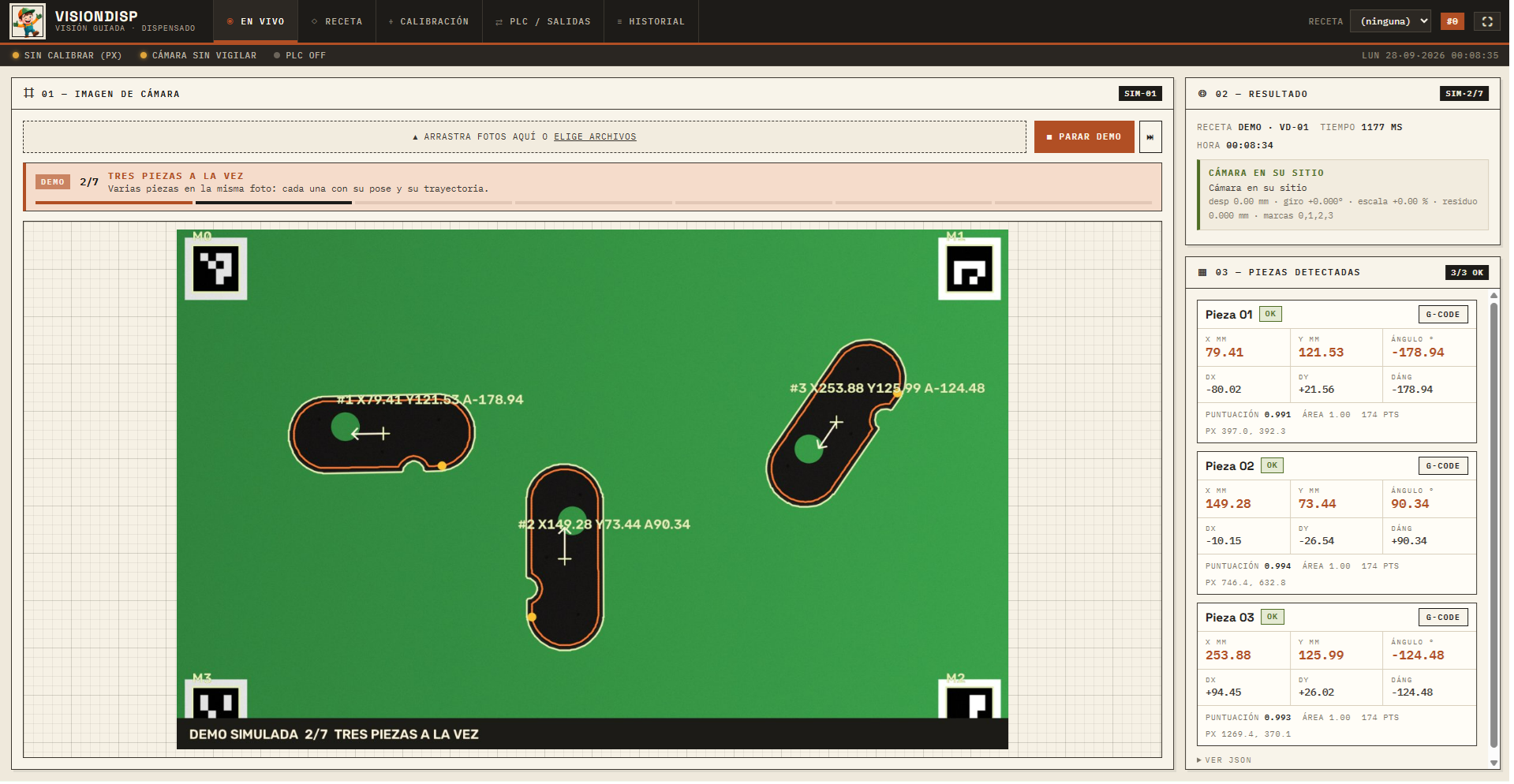
Task: Click the SIM-2/7 badge in Resultado panel
Action: point(1464,93)
